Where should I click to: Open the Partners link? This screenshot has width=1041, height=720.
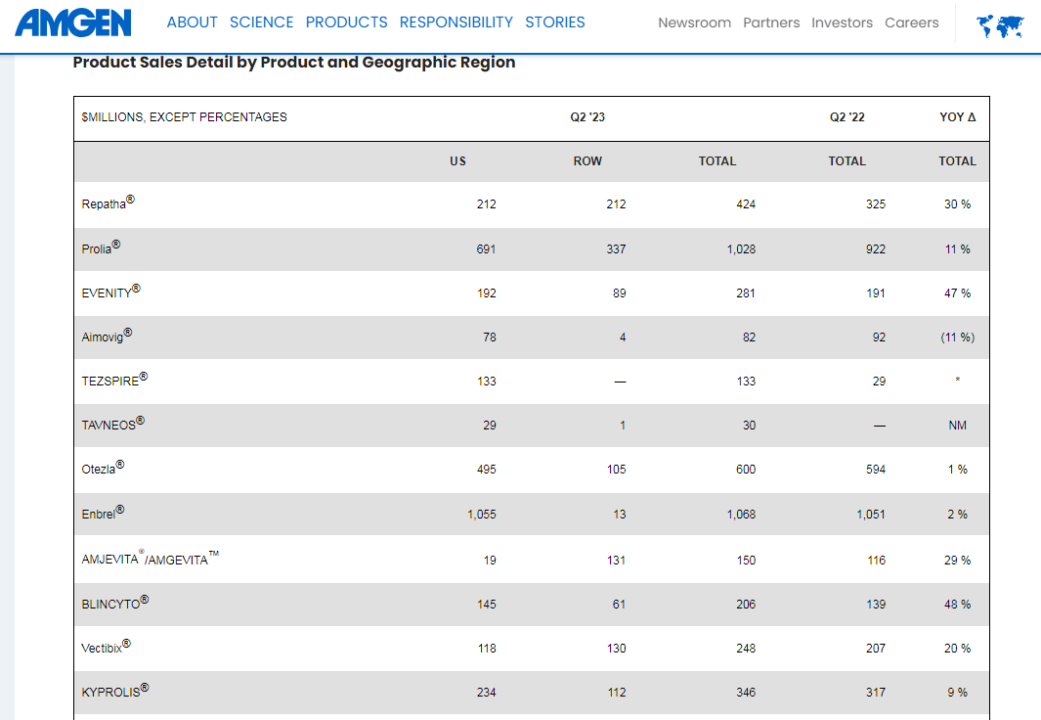point(771,23)
